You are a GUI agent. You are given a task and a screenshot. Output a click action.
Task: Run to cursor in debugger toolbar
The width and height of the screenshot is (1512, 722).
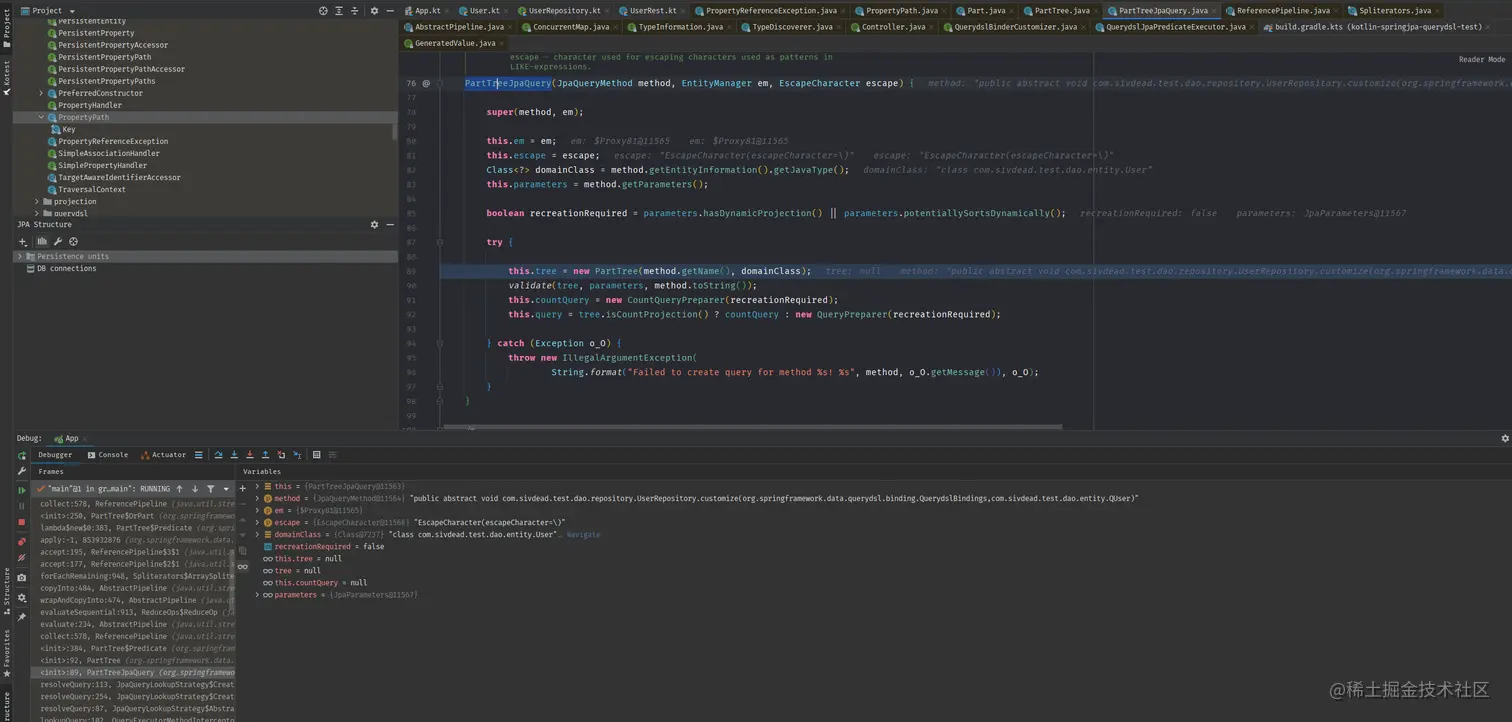coord(297,455)
